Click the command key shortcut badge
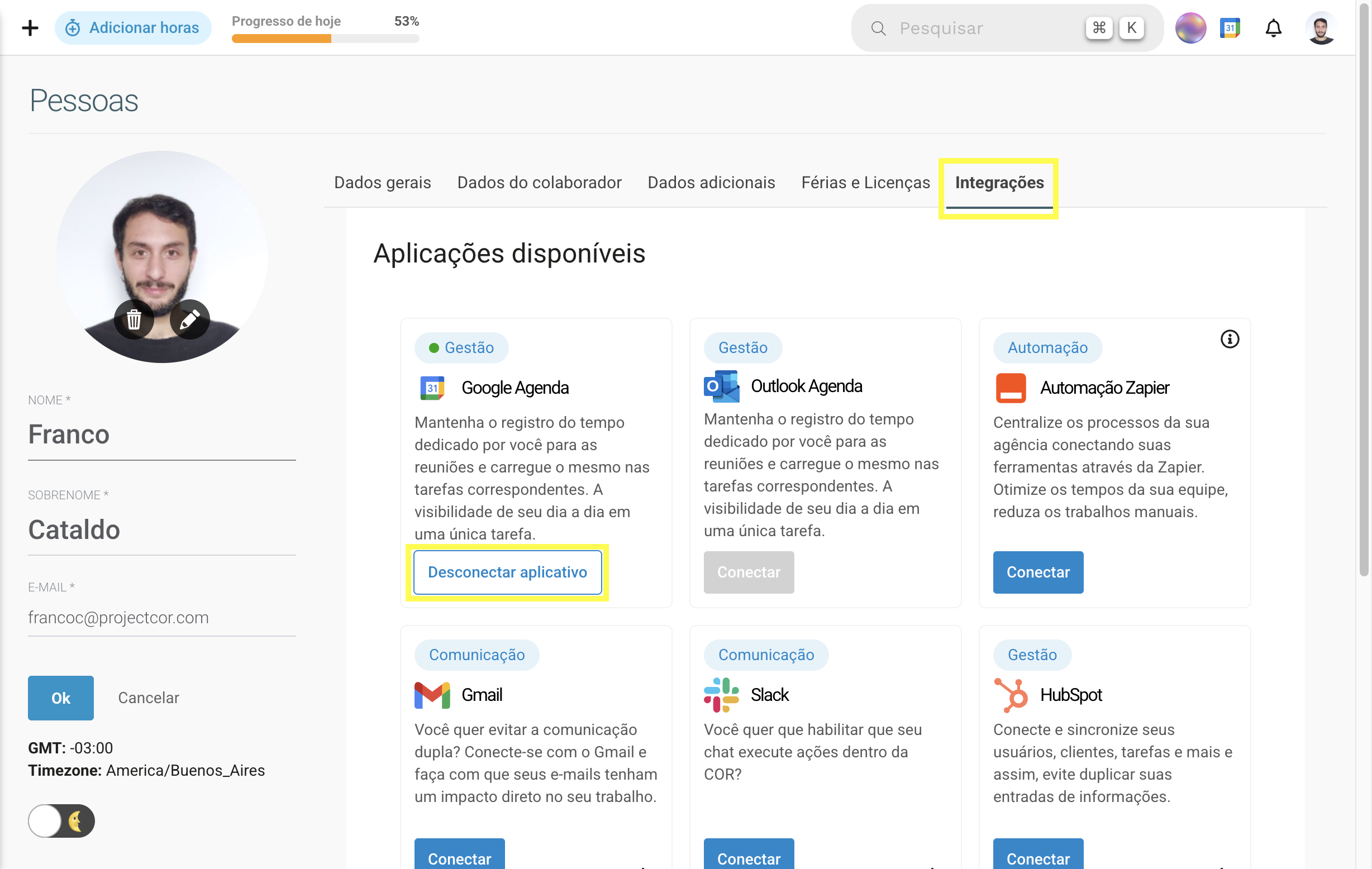 coord(1098,27)
